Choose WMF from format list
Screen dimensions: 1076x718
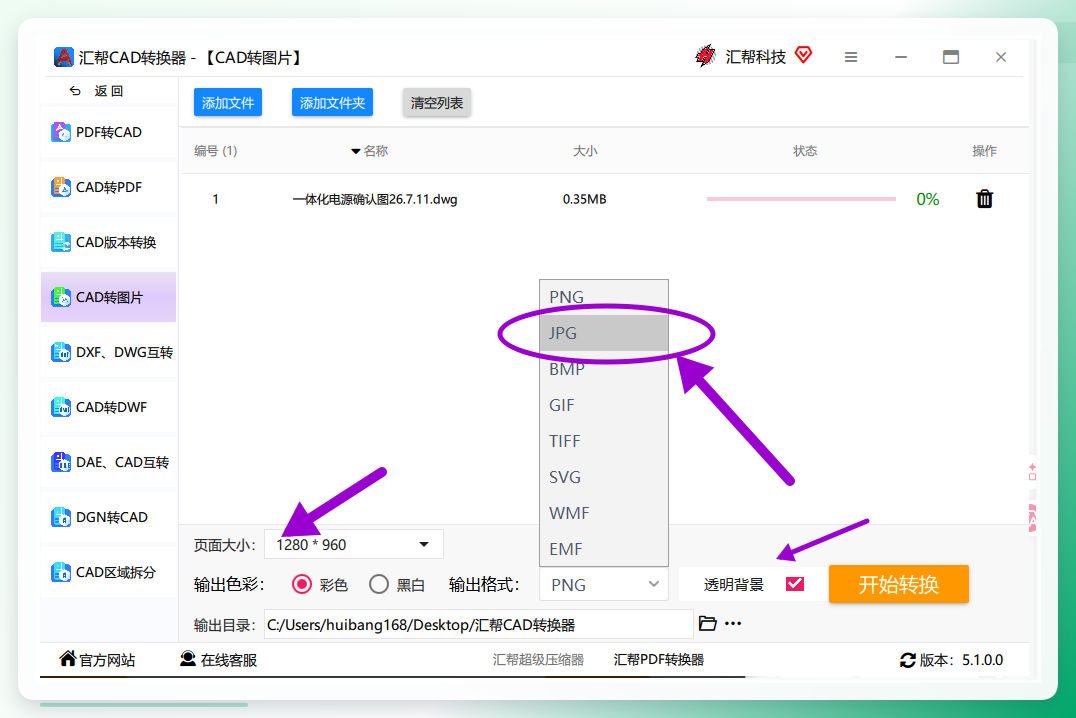click(x=604, y=513)
